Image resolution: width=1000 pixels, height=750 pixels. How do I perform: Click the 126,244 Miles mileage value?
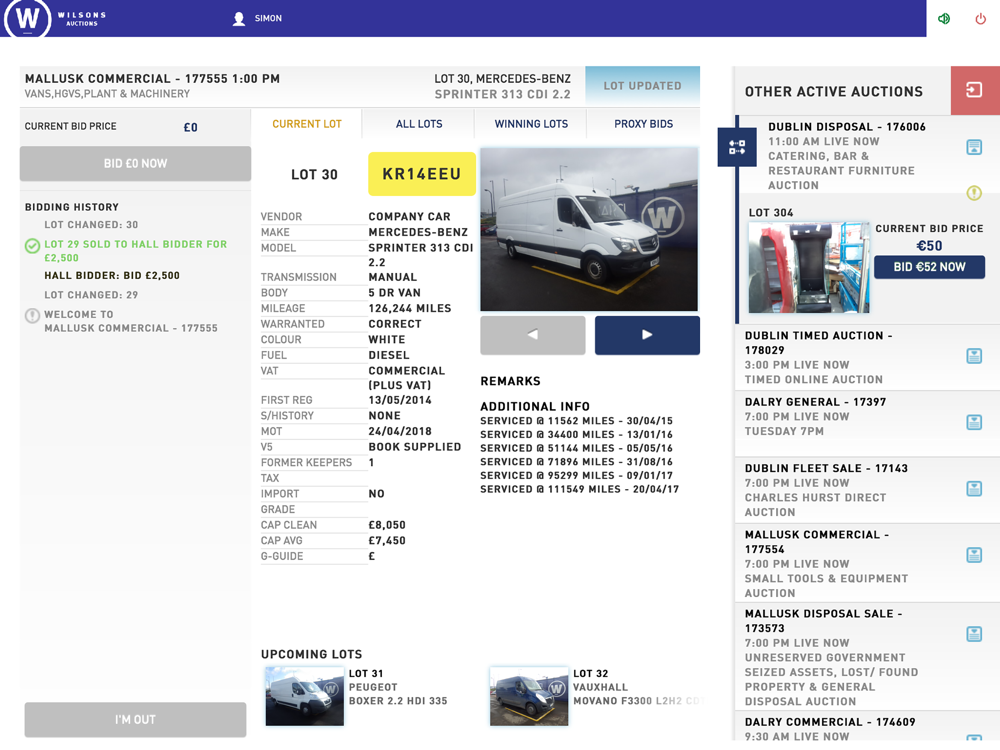coord(409,308)
